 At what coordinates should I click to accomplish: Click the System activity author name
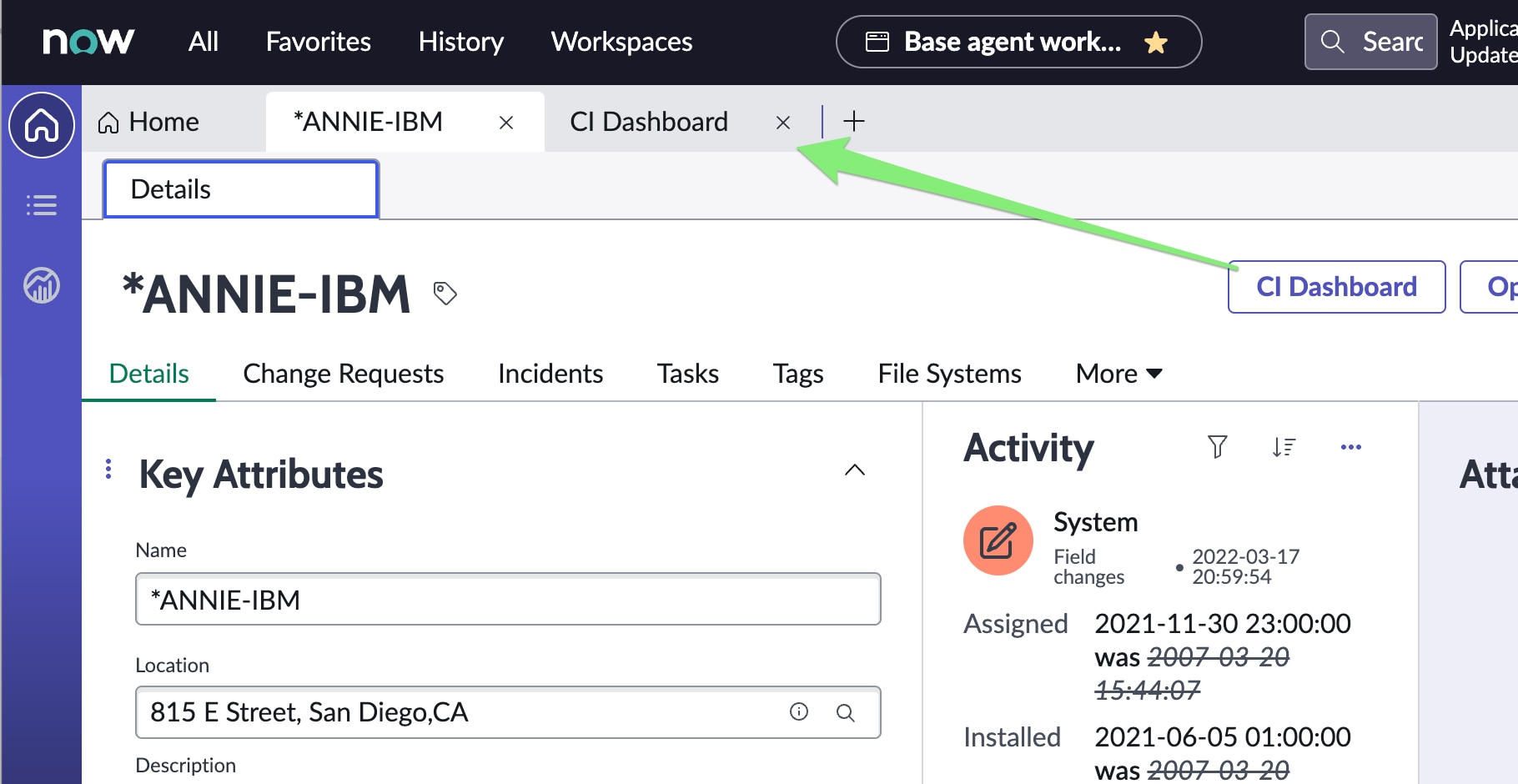(1096, 522)
